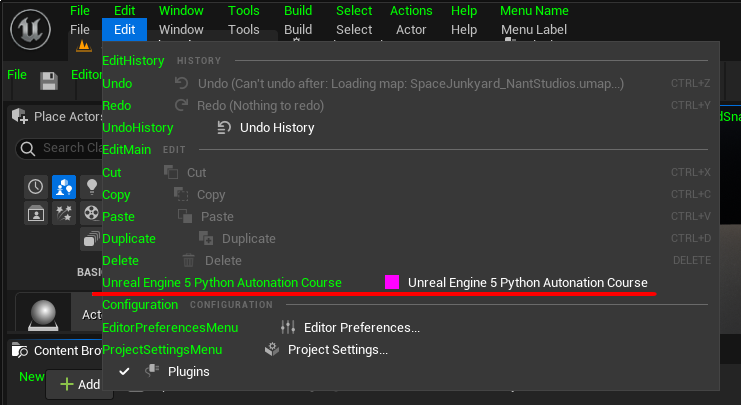Switch to the Place Actors tab
This screenshot has height=405, width=741.
tap(57, 116)
